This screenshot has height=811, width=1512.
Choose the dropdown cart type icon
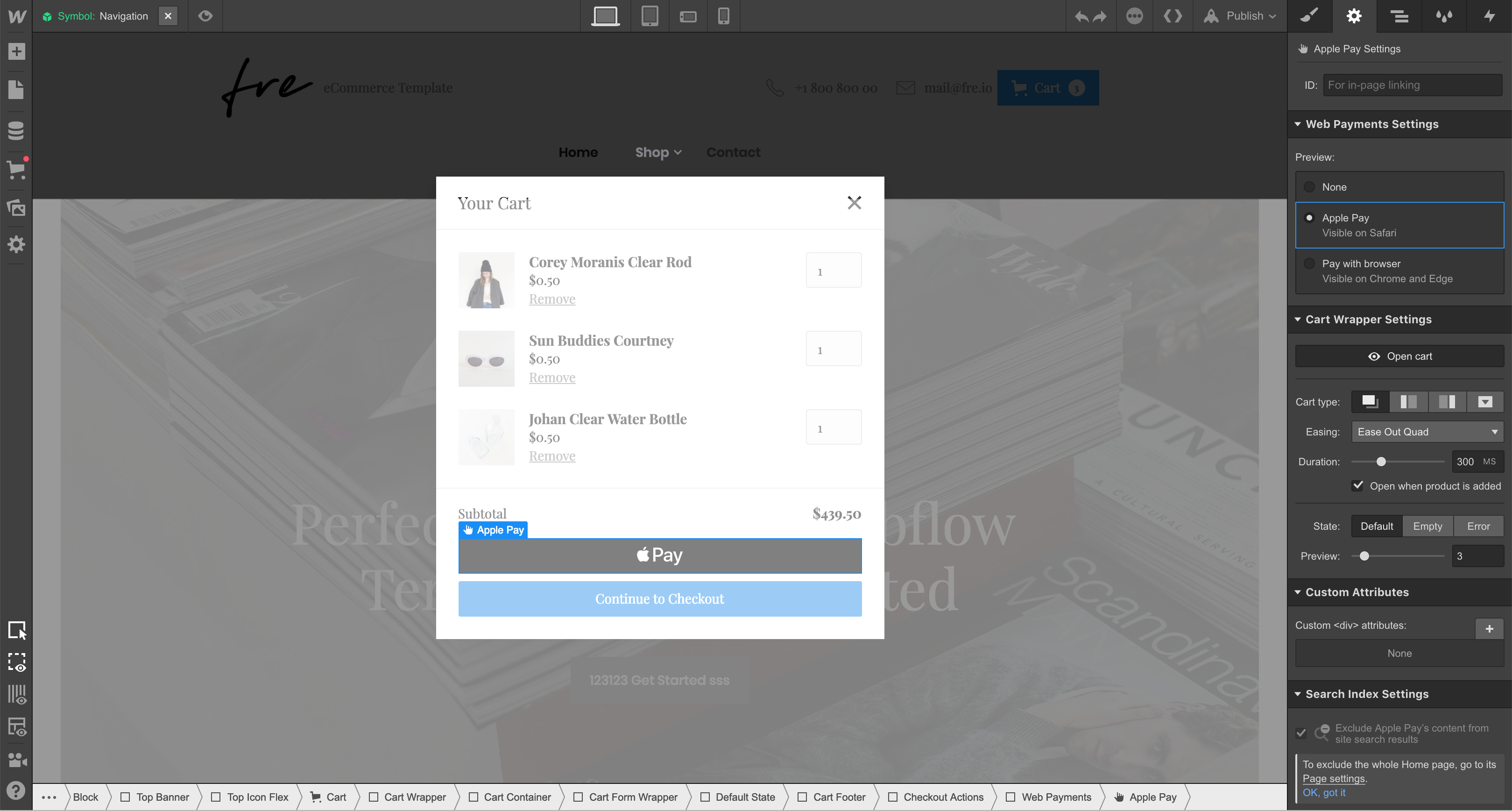click(1485, 402)
